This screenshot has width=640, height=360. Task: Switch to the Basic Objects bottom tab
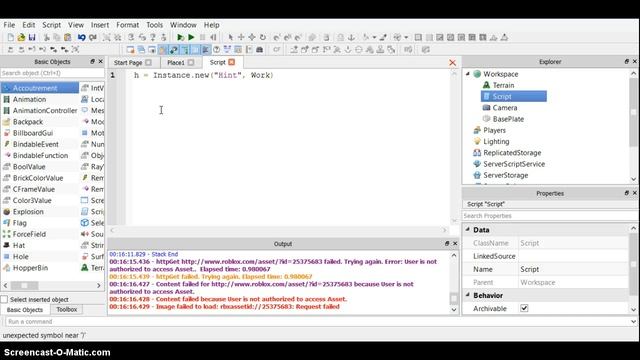(25, 310)
